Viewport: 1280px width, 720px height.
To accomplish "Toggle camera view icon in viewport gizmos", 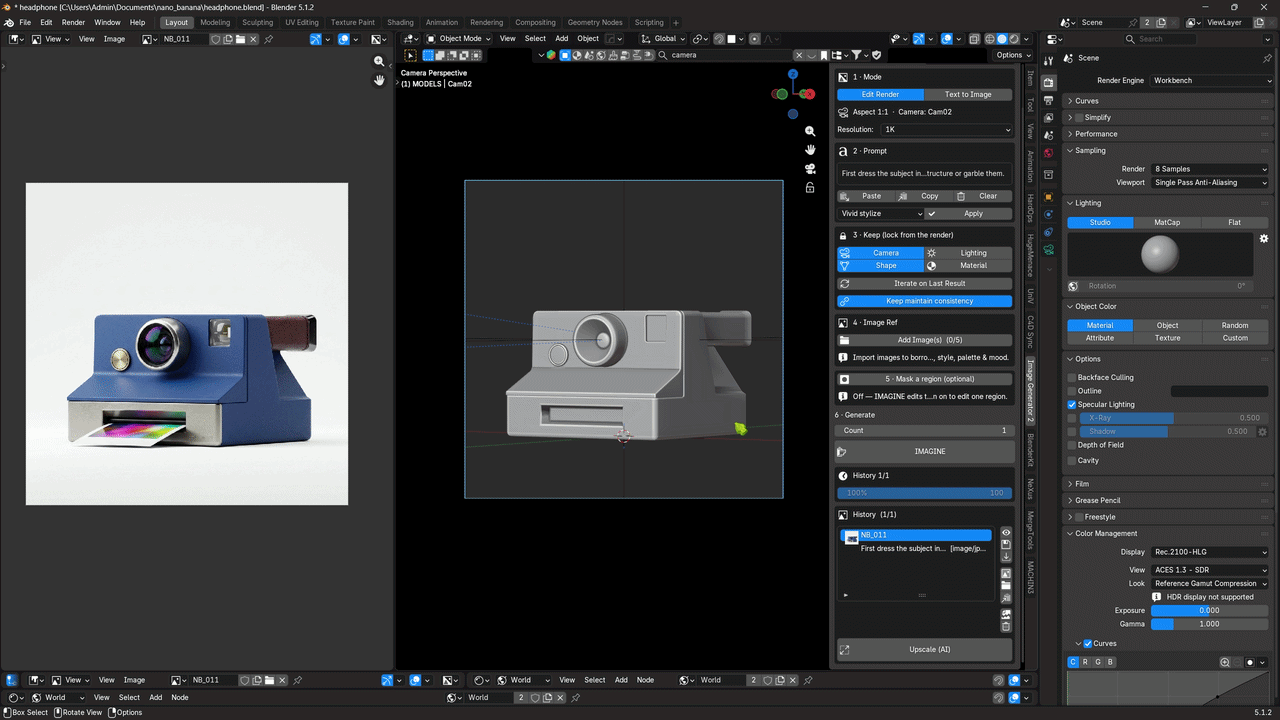I will [x=810, y=168].
